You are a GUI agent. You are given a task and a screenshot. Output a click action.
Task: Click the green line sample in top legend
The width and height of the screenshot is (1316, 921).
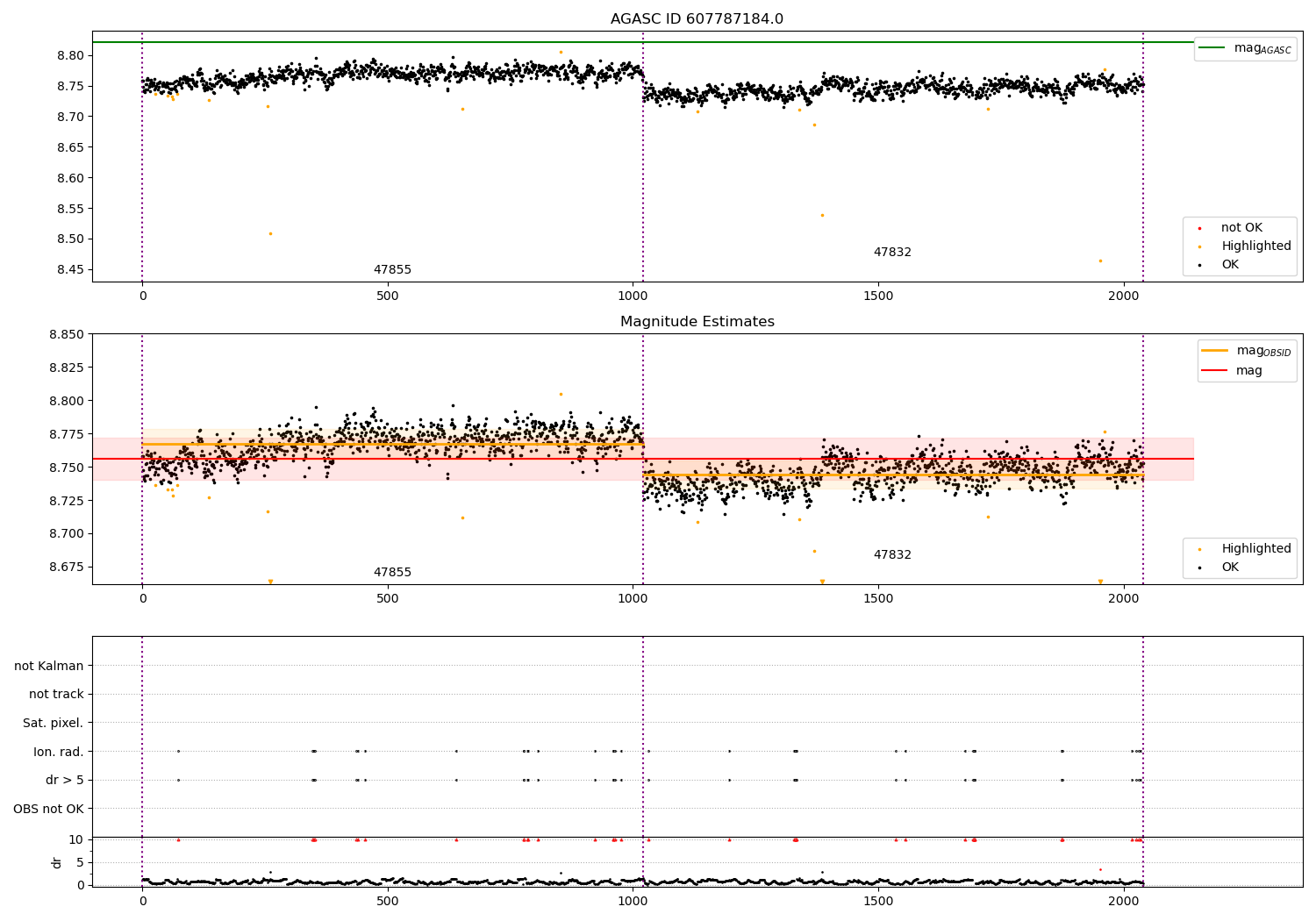tap(1212, 48)
